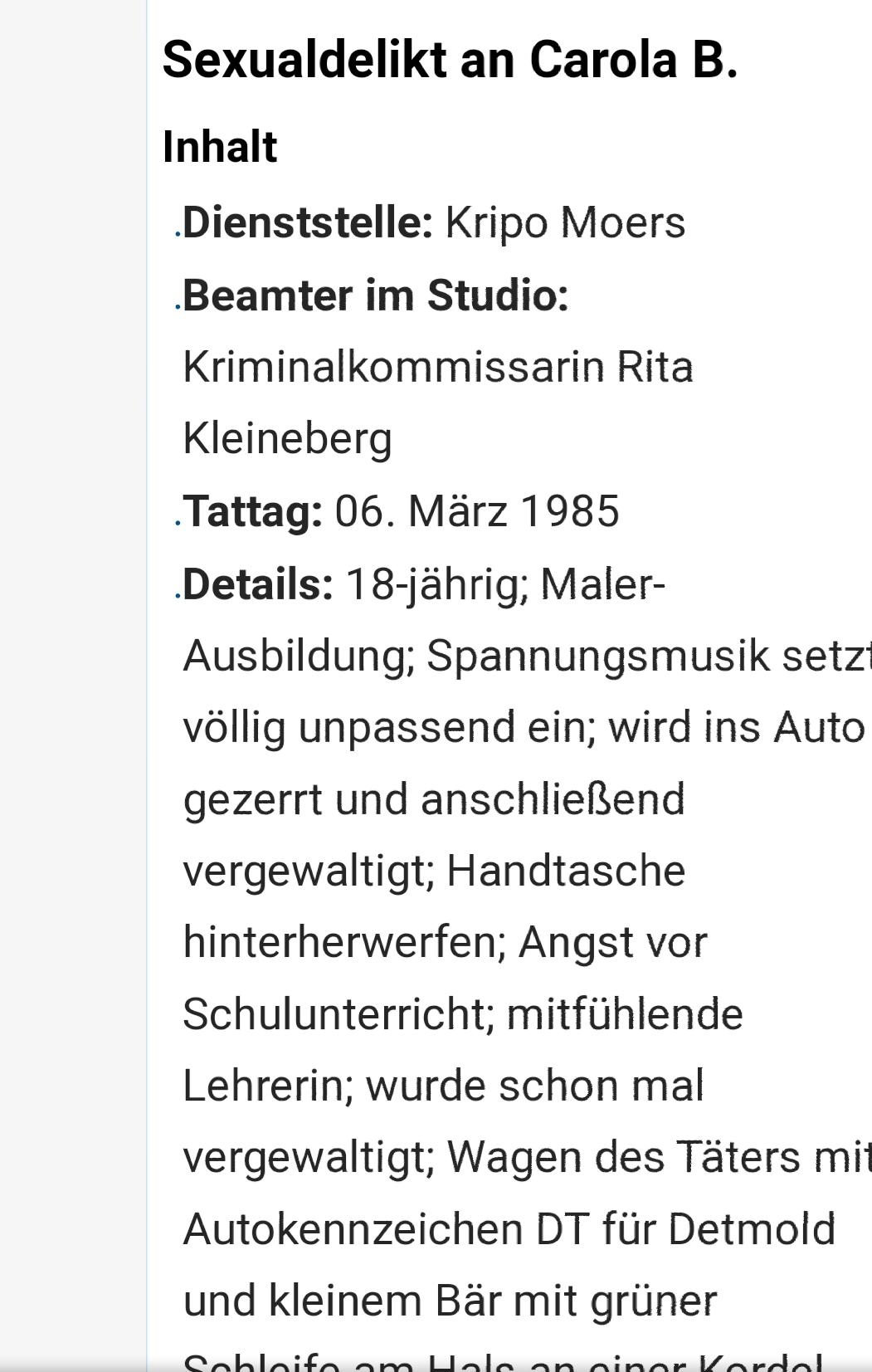Viewport: 872px width, 1372px height.
Task: Click the 'Inhalt' subheading
Action: click(220, 147)
